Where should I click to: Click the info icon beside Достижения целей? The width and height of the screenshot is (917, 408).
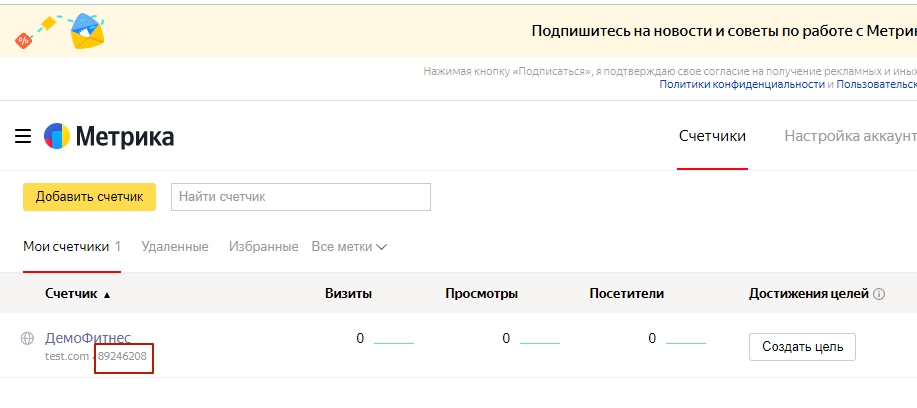coord(878,294)
